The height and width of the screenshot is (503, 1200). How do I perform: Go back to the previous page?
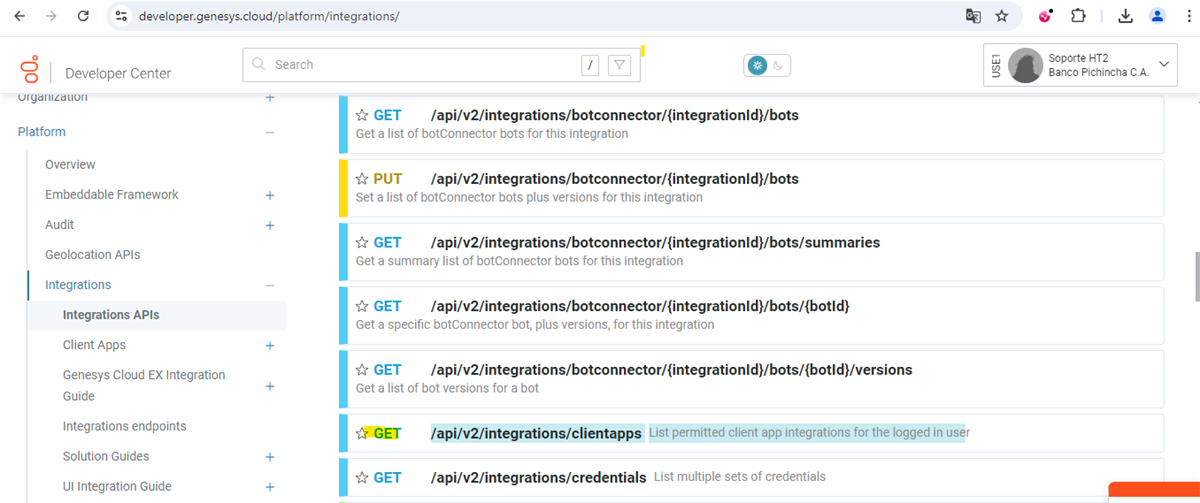tap(19, 16)
